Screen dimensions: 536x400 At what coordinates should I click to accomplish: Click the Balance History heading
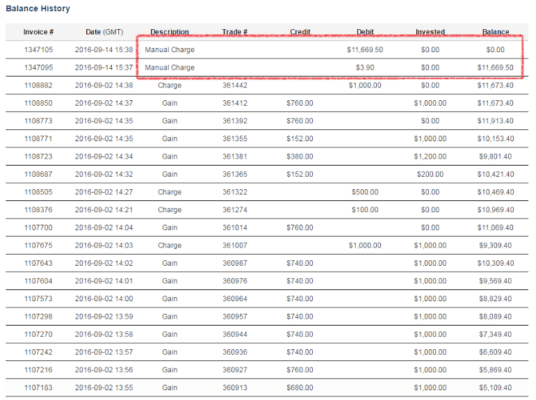point(38,9)
